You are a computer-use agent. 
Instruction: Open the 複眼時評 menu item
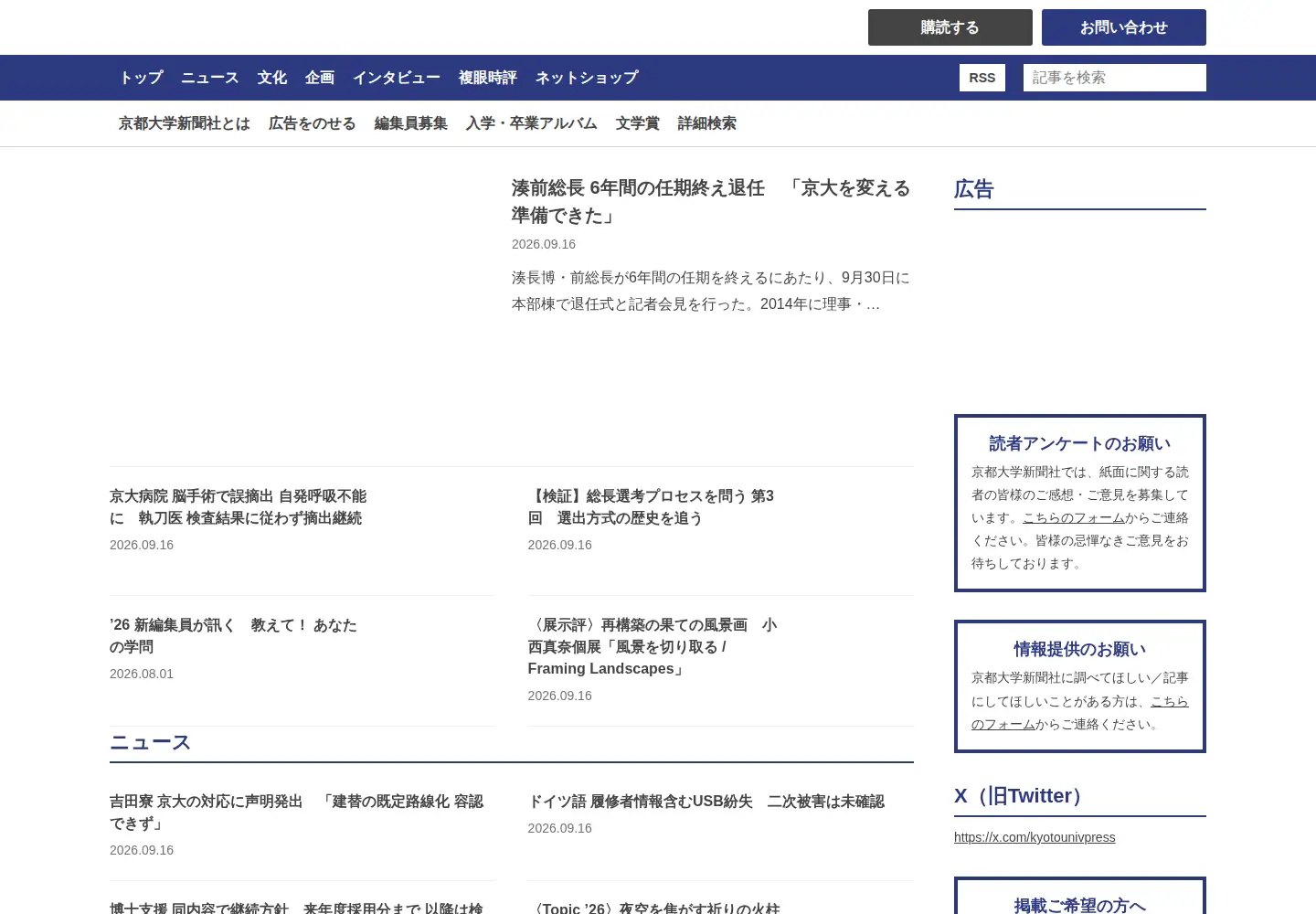pyautogui.click(x=488, y=78)
